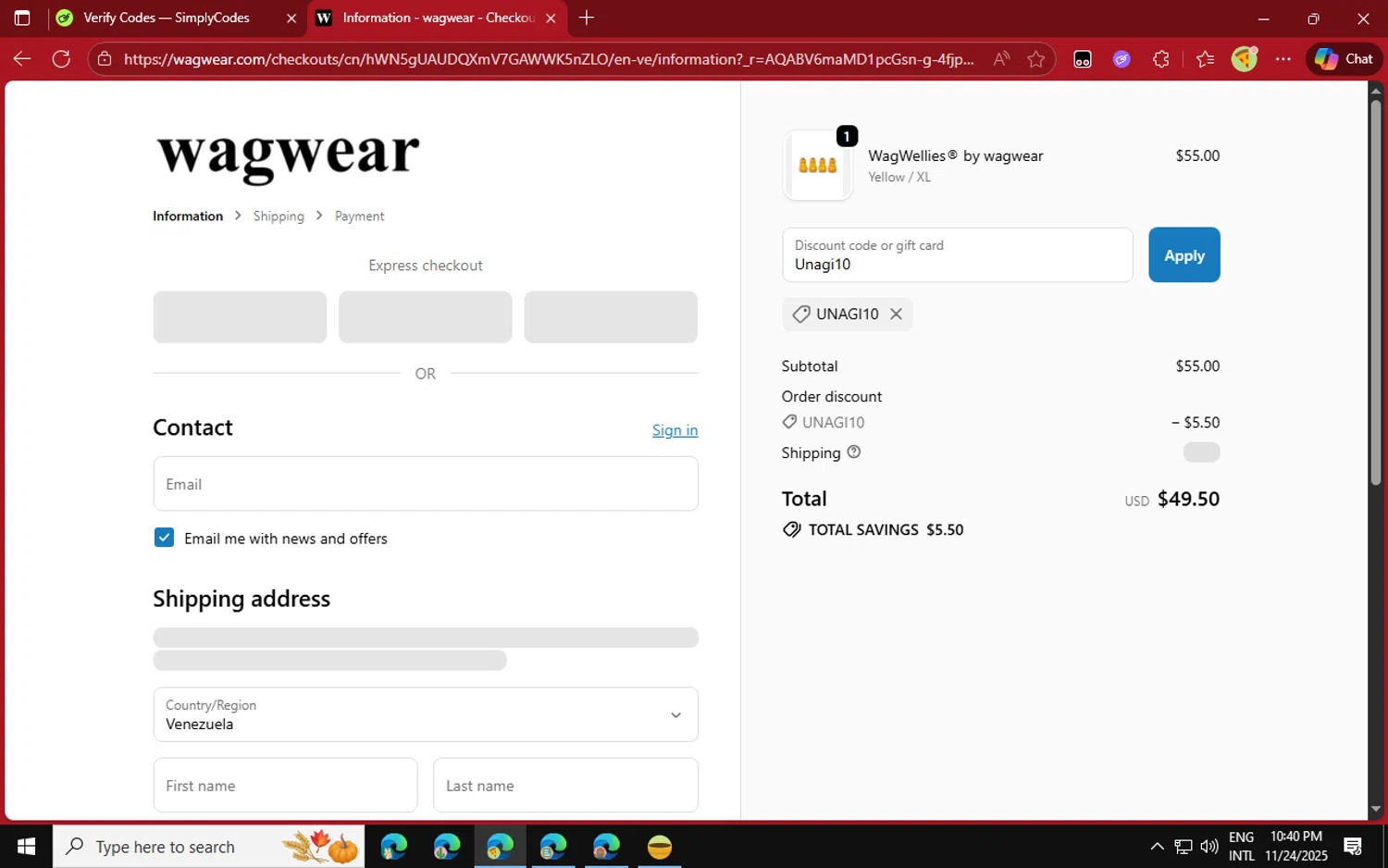Open the clock showing 10:40 PM

1296,847
